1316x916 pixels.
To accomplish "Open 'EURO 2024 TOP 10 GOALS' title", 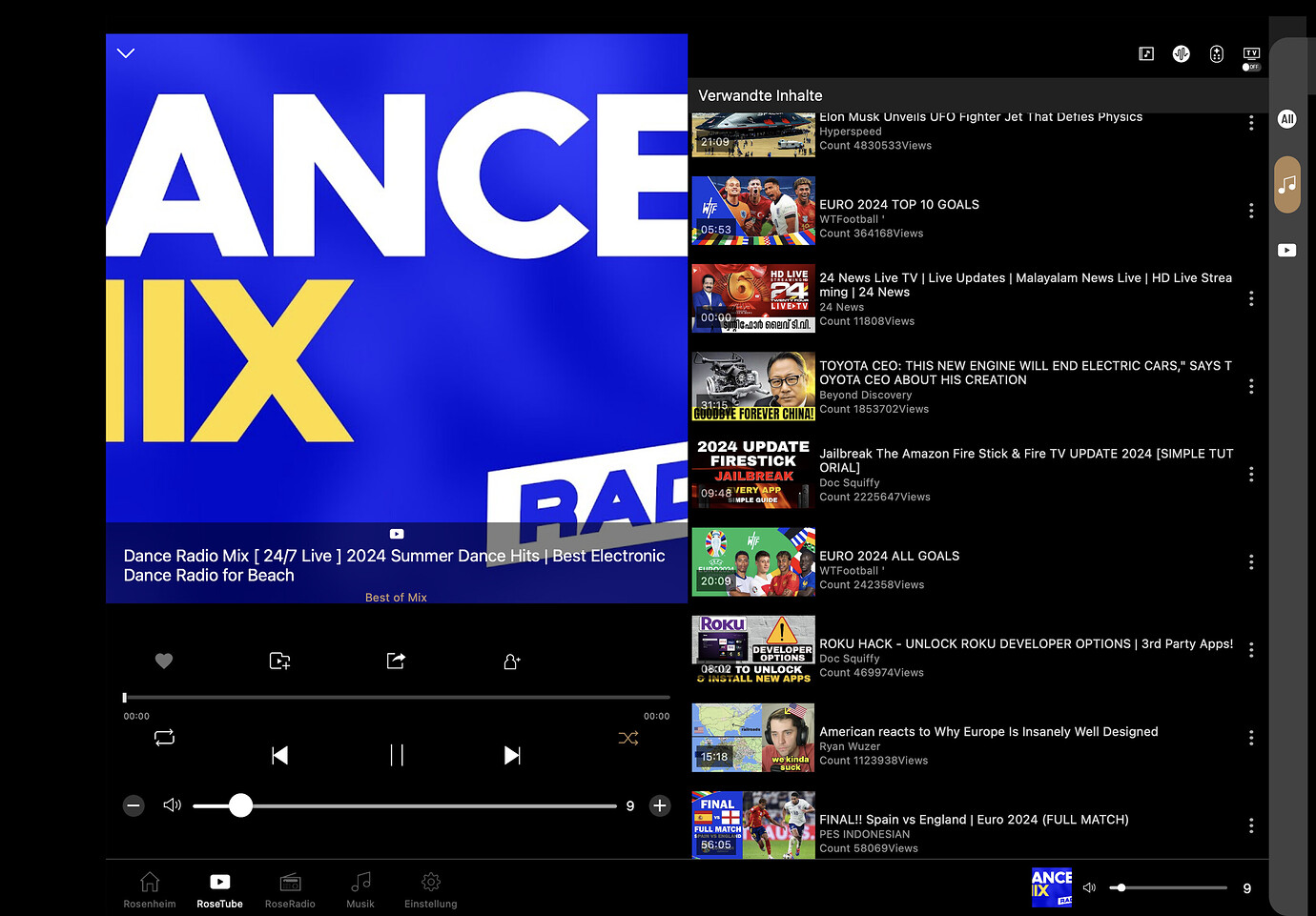I will (x=899, y=205).
